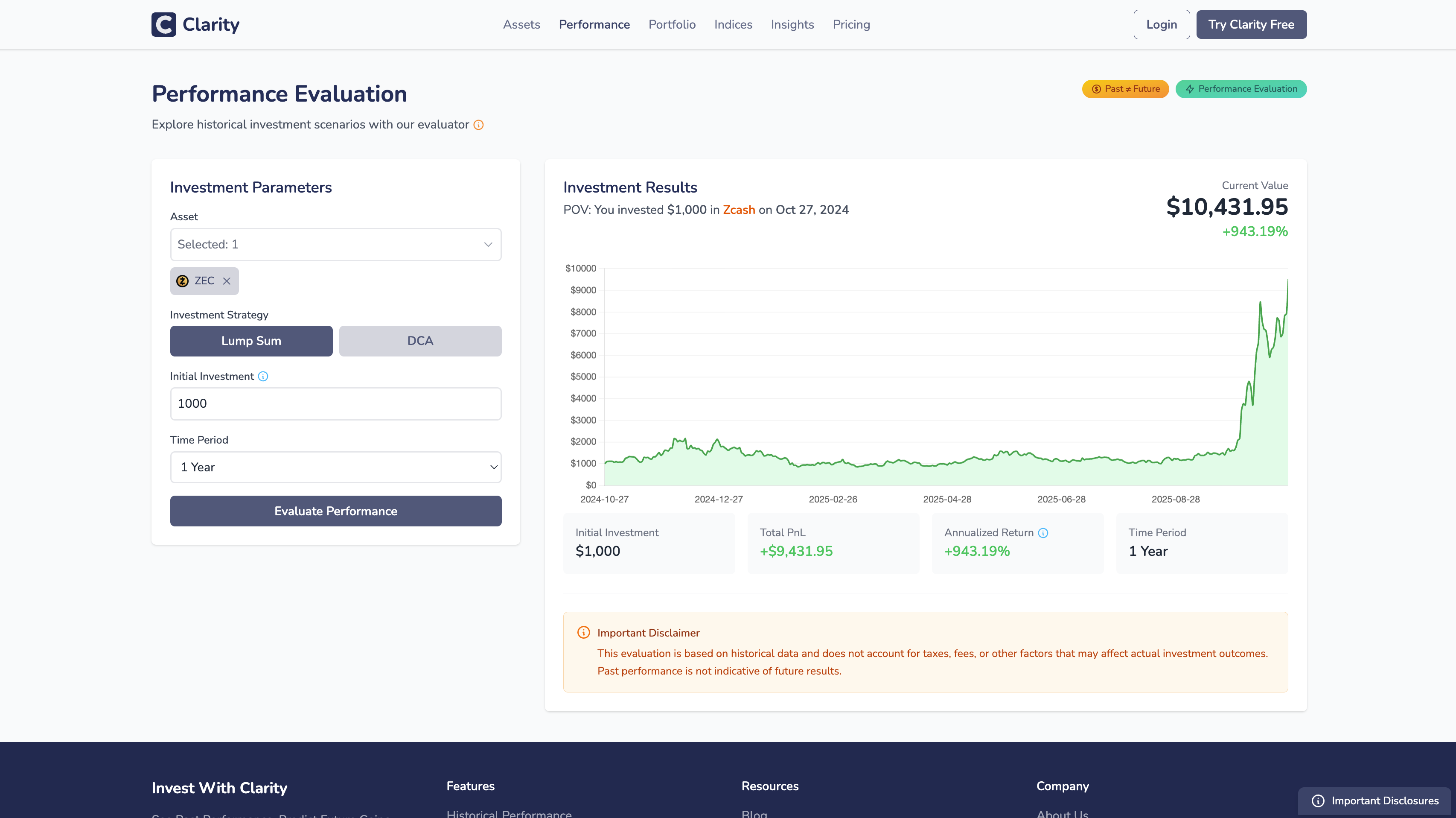1456x818 pixels.
Task: Go to the Insights nav item
Action: click(792, 24)
